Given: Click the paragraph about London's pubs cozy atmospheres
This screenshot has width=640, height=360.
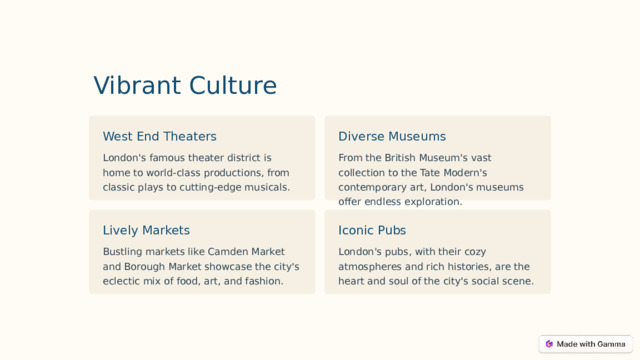Looking at the screenshot, I should tap(436, 266).
